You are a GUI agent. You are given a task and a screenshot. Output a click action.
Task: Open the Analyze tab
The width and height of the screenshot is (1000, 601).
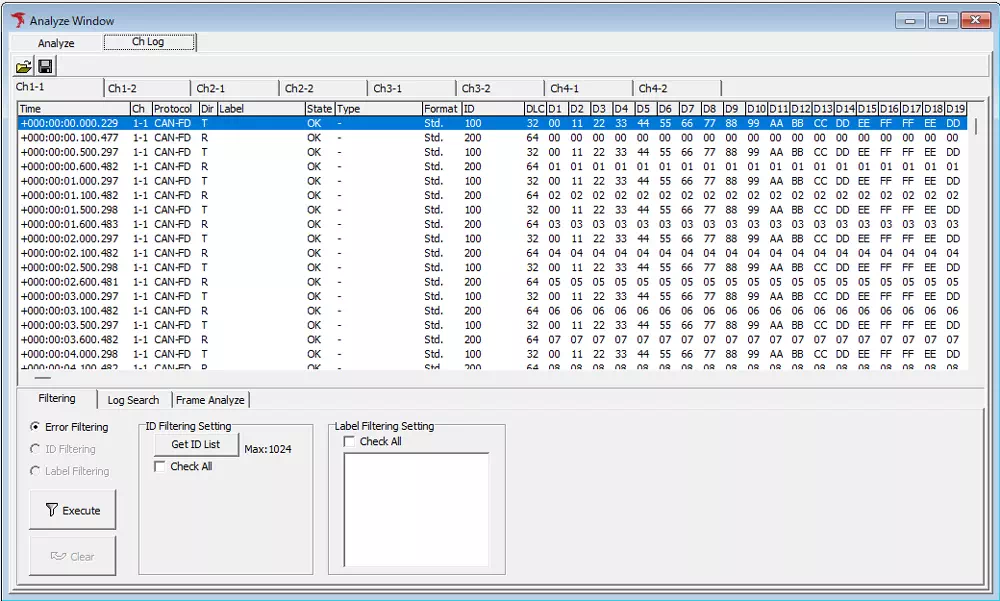(x=55, y=43)
